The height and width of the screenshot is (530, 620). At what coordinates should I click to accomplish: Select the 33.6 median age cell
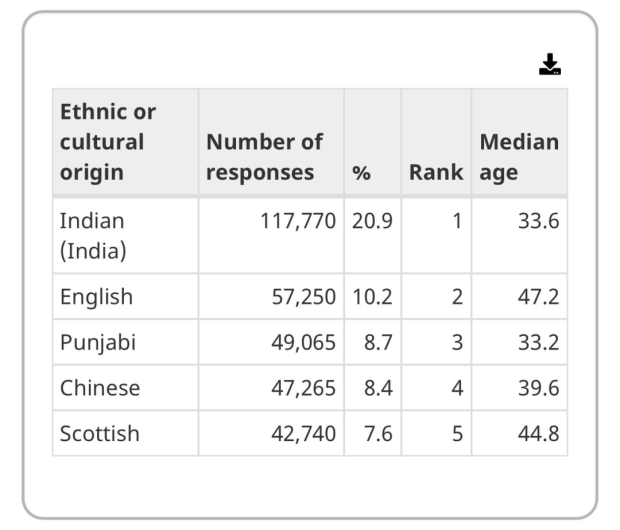538,221
